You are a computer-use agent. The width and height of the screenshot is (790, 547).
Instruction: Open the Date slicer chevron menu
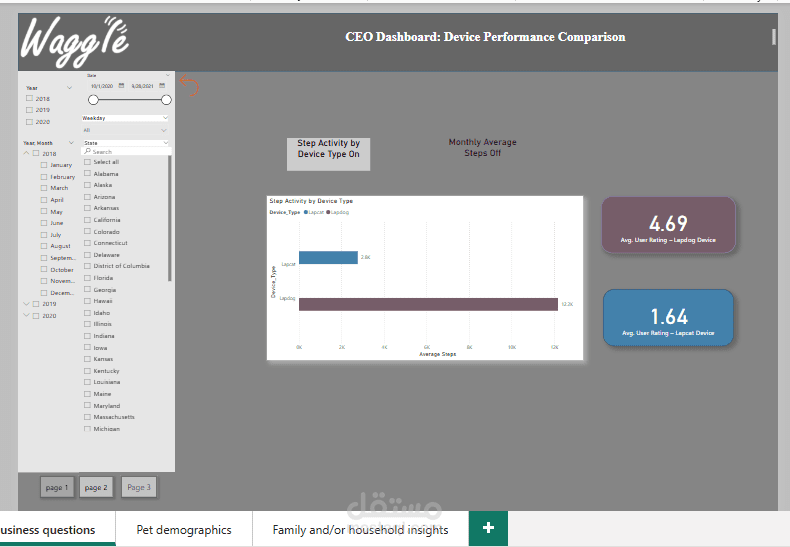click(x=168, y=76)
